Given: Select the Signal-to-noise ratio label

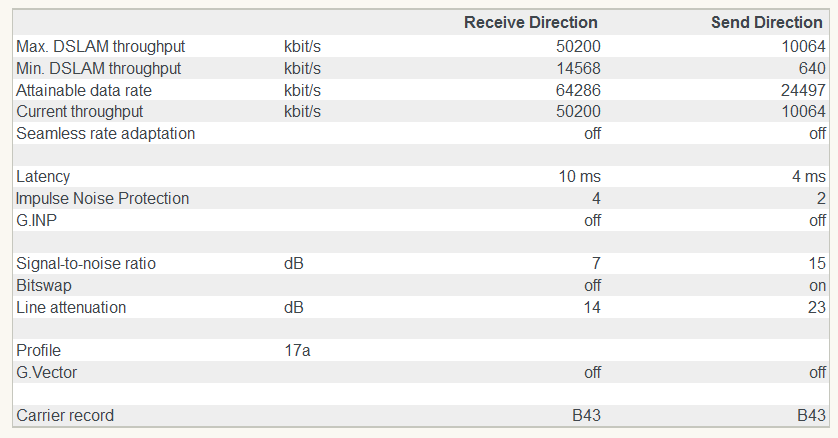Looking at the screenshot, I should tap(86, 264).
